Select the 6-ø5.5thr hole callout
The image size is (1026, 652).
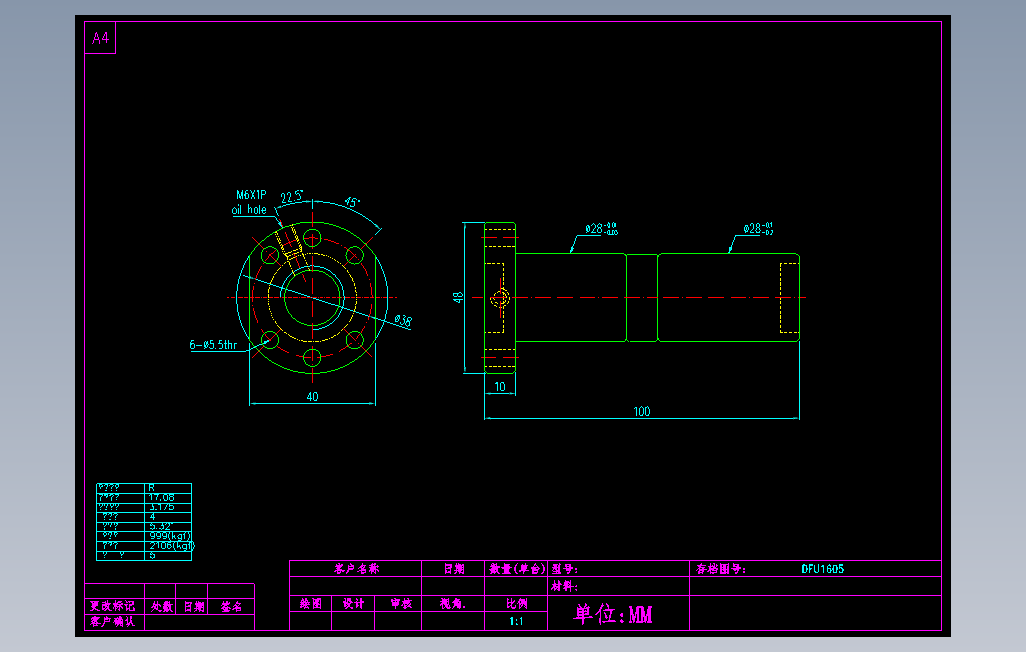[213, 344]
